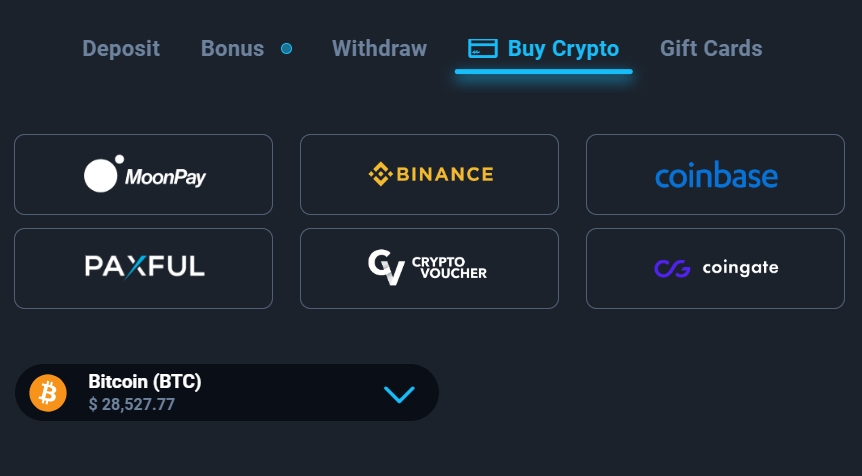The height and width of the screenshot is (476, 862).
Task: Click the MoonPay logo circle icon
Action: click(x=102, y=175)
